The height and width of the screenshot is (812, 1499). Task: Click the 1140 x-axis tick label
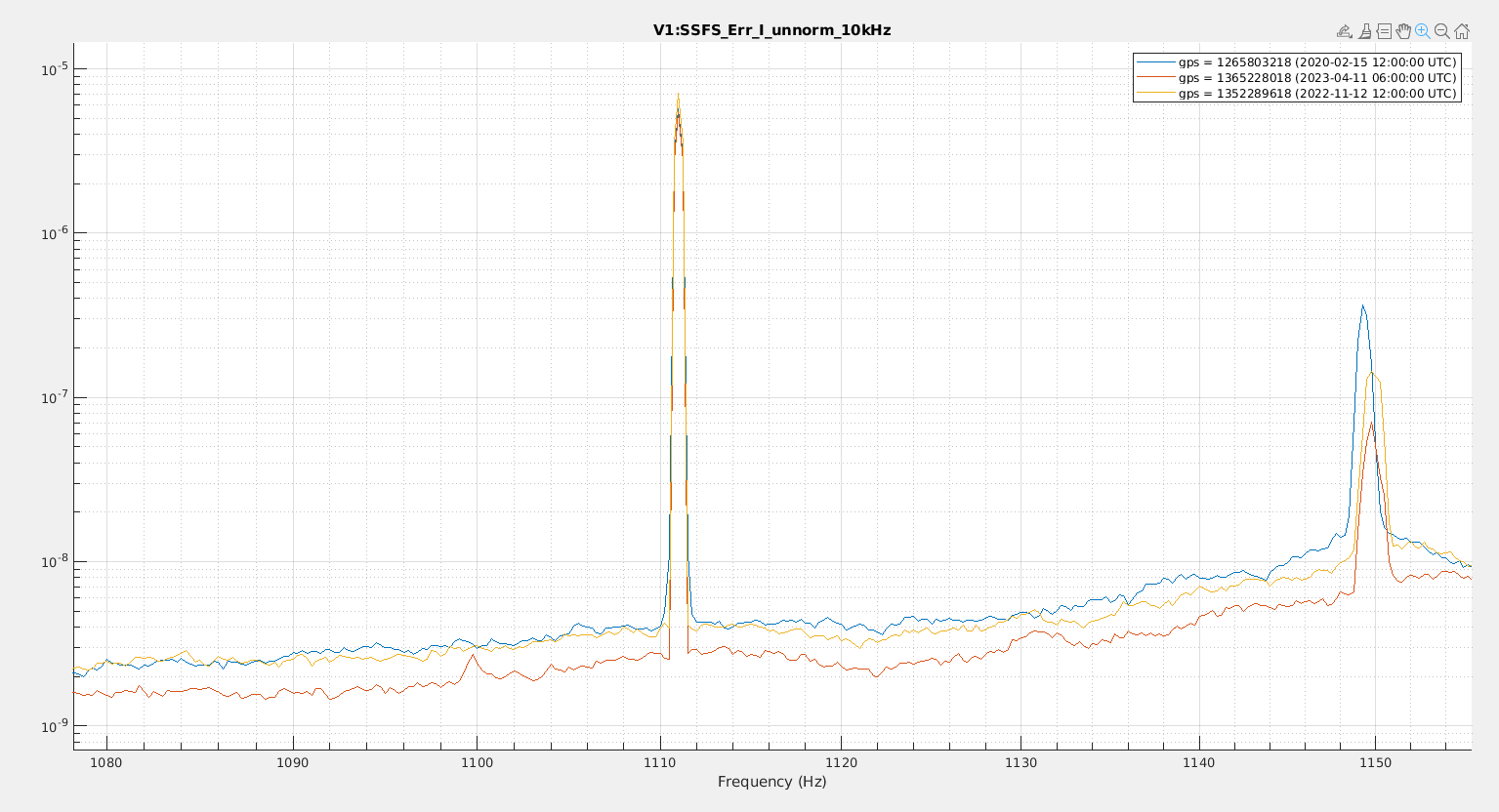(x=1198, y=762)
